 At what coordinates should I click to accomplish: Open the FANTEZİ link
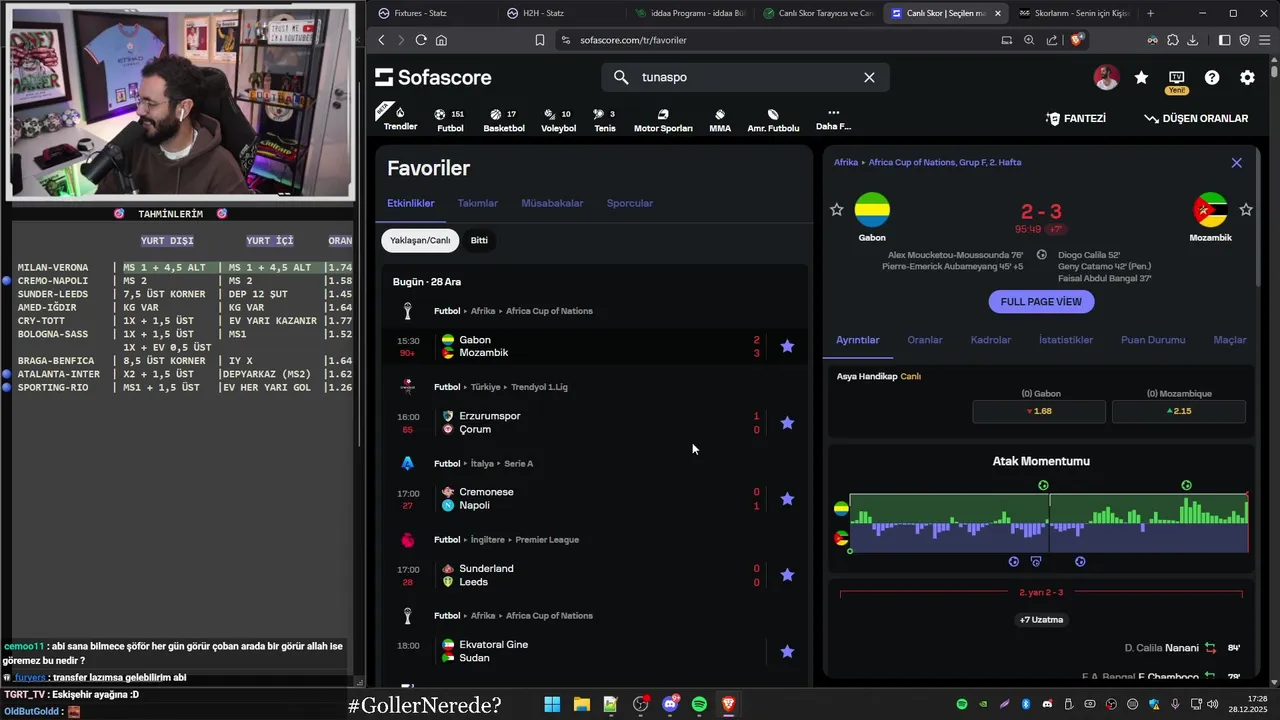[1076, 118]
